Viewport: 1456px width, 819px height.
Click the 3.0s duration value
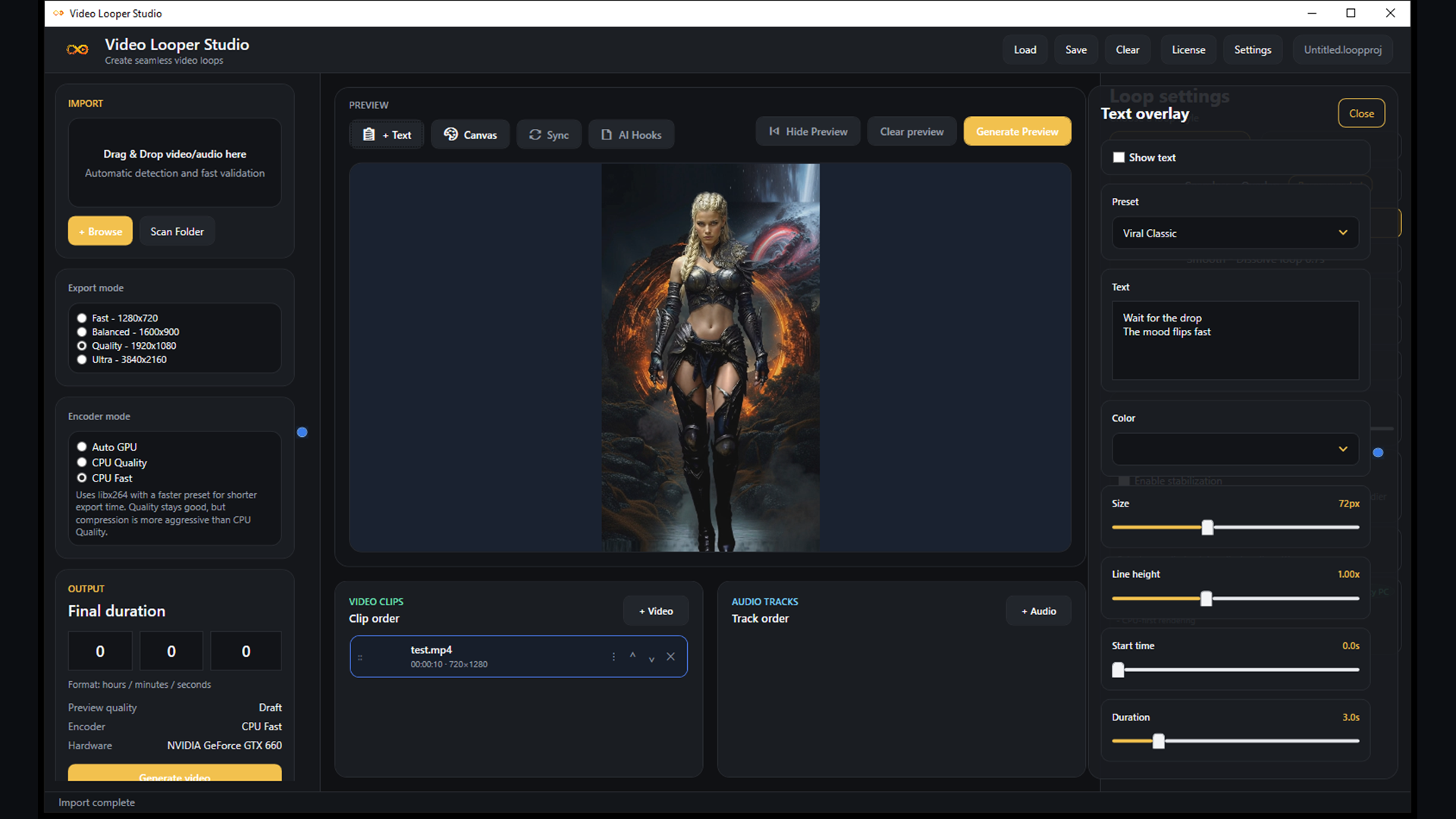point(1351,717)
